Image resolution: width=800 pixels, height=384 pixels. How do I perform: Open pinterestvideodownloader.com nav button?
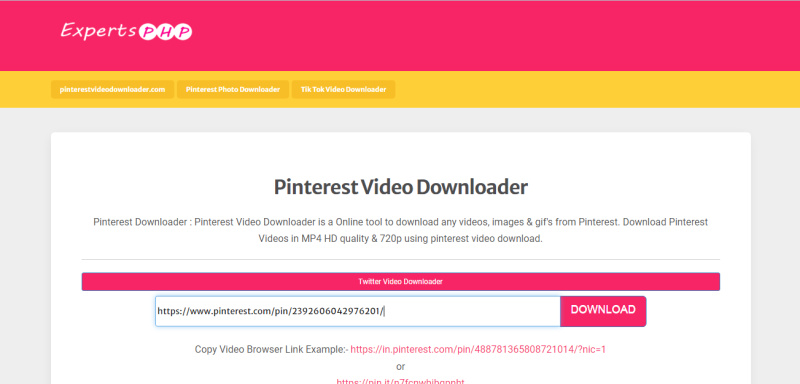click(112, 89)
